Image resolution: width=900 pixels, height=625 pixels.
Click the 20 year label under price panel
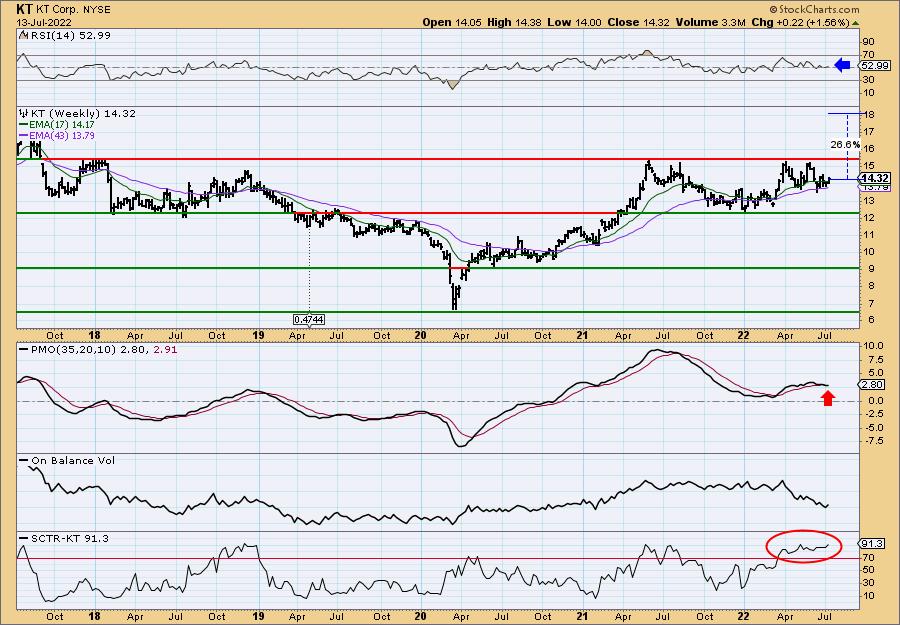click(421, 336)
